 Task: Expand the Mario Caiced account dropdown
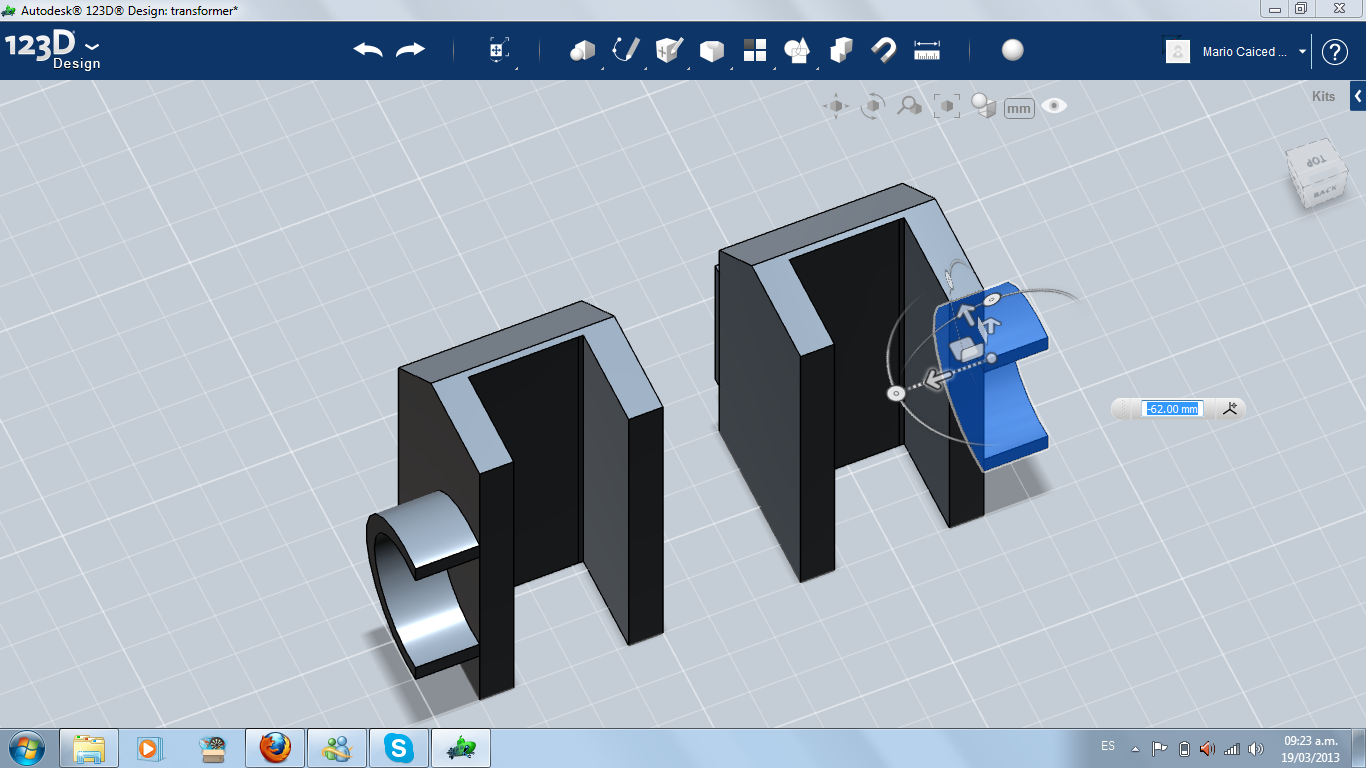pyautogui.click(x=1303, y=52)
